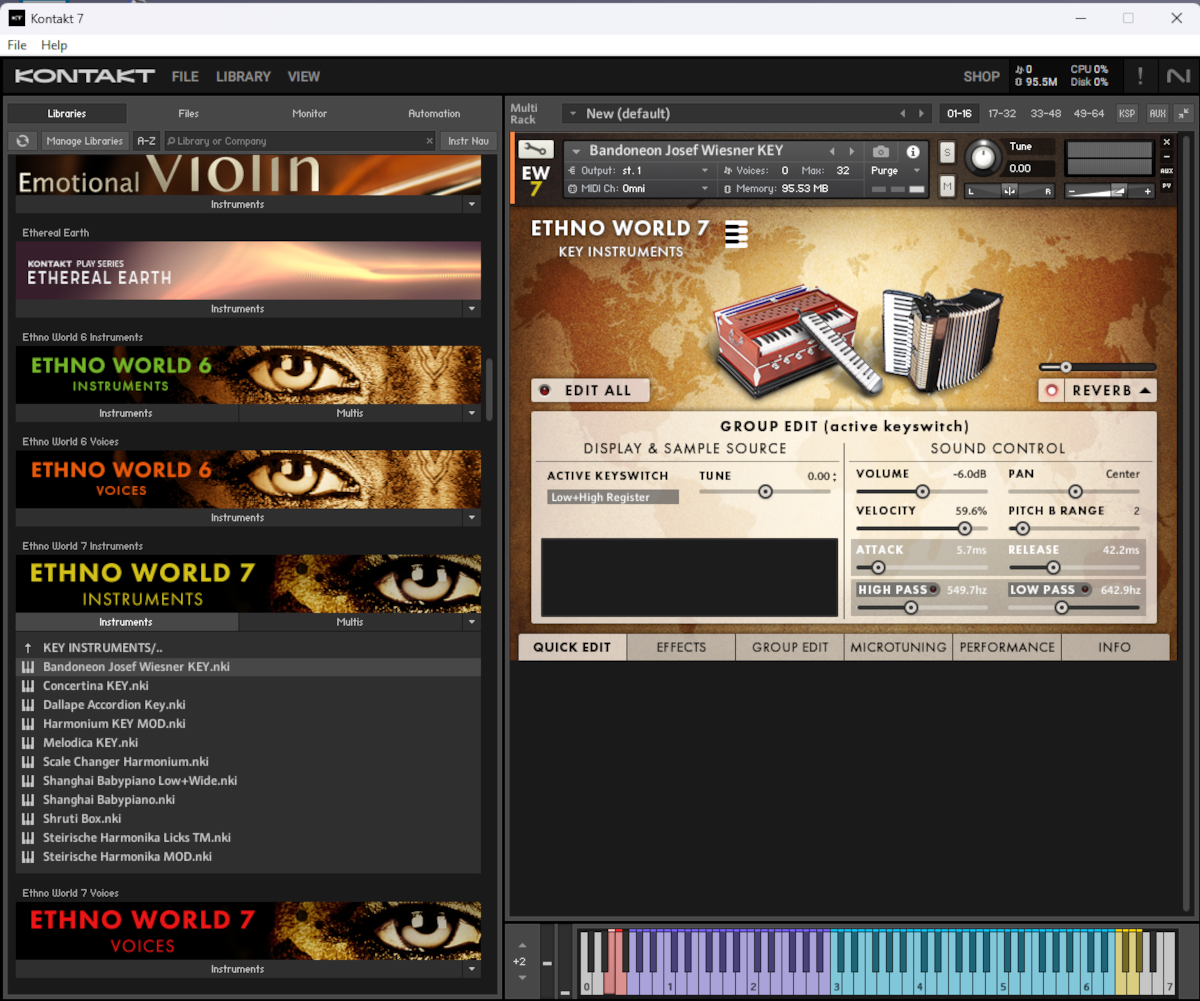Open the VIEW menu in Kontakt header

point(304,76)
